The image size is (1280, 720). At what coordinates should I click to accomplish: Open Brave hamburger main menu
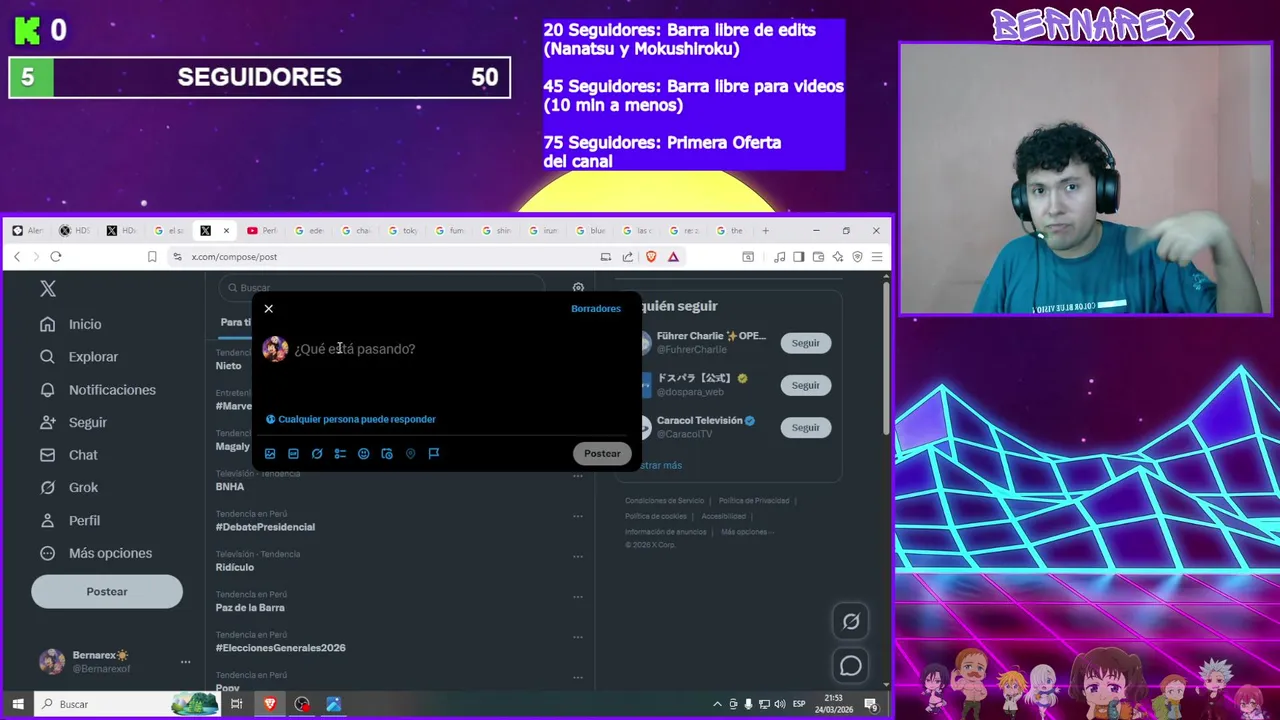[x=877, y=257]
